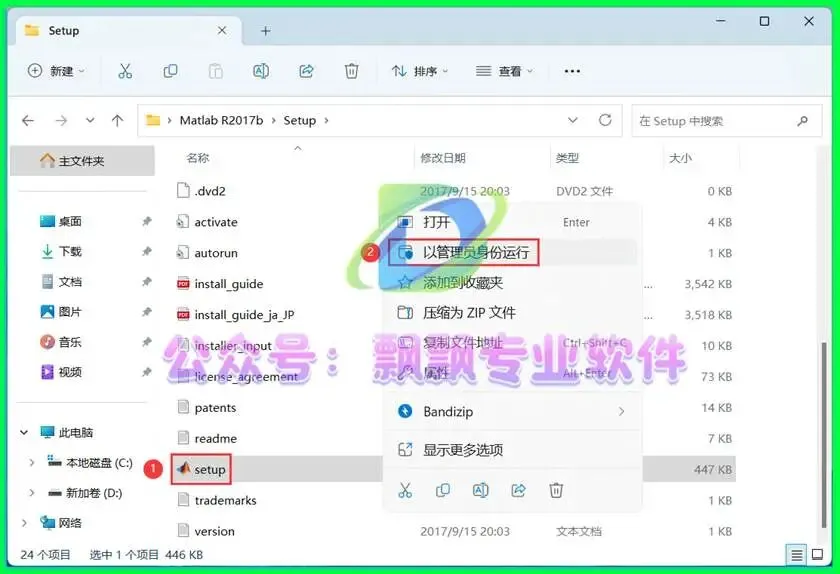Choose 添加到收藏夹 in context menu
This screenshot has width=840, height=574.
coord(513,282)
